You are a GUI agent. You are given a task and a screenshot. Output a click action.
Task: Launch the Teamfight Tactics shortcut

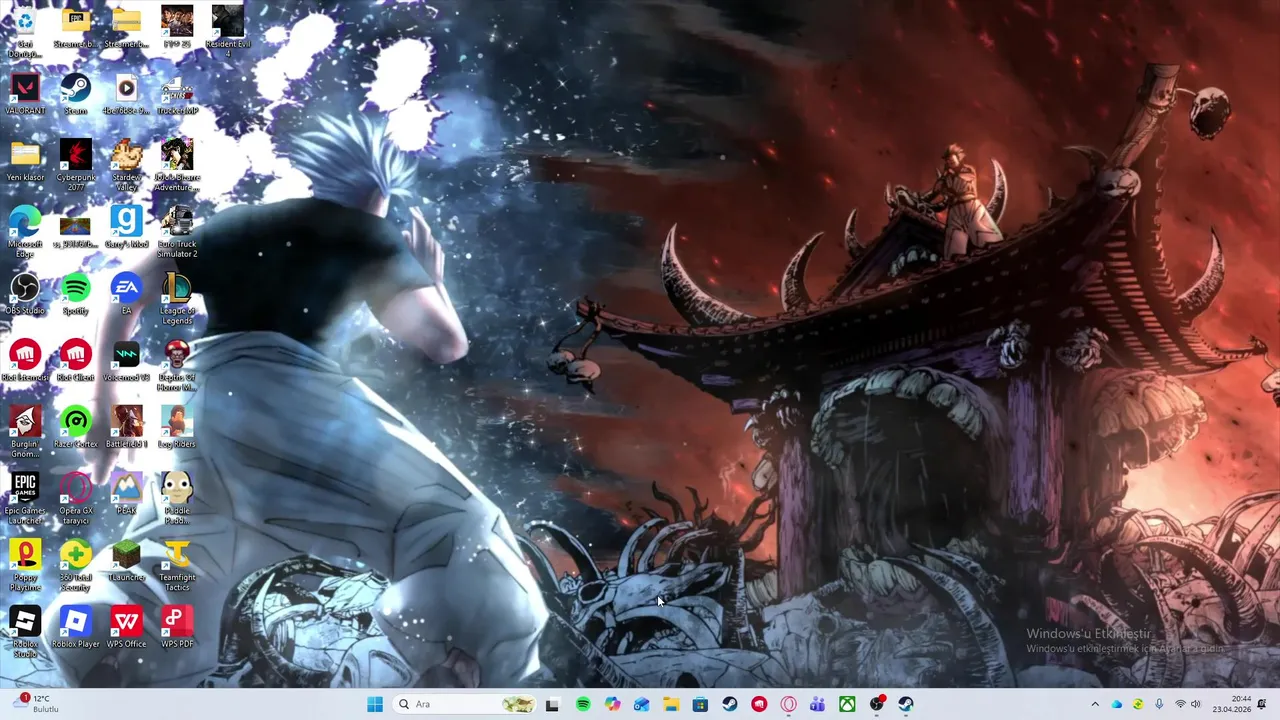tap(177, 565)
